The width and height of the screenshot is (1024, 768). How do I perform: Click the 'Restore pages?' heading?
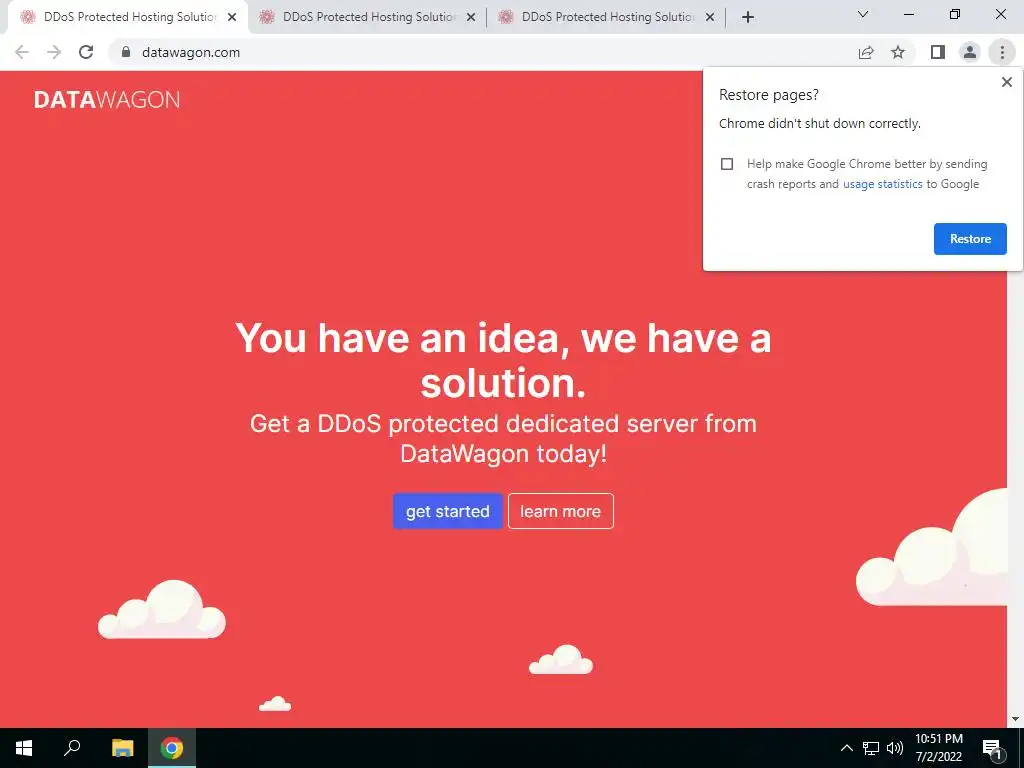(769, 95)
